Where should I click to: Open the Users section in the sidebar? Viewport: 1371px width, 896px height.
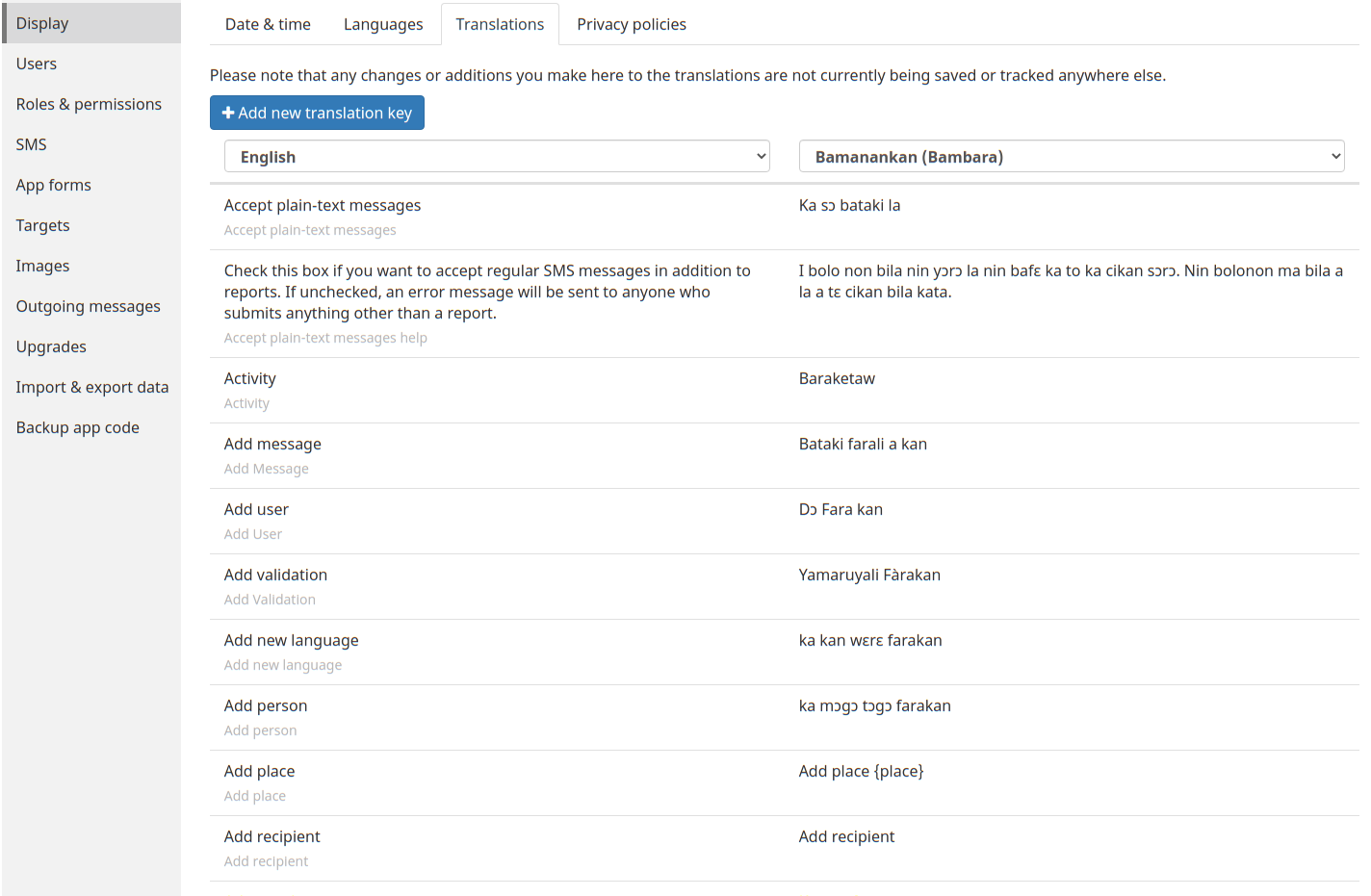(36, 64)
